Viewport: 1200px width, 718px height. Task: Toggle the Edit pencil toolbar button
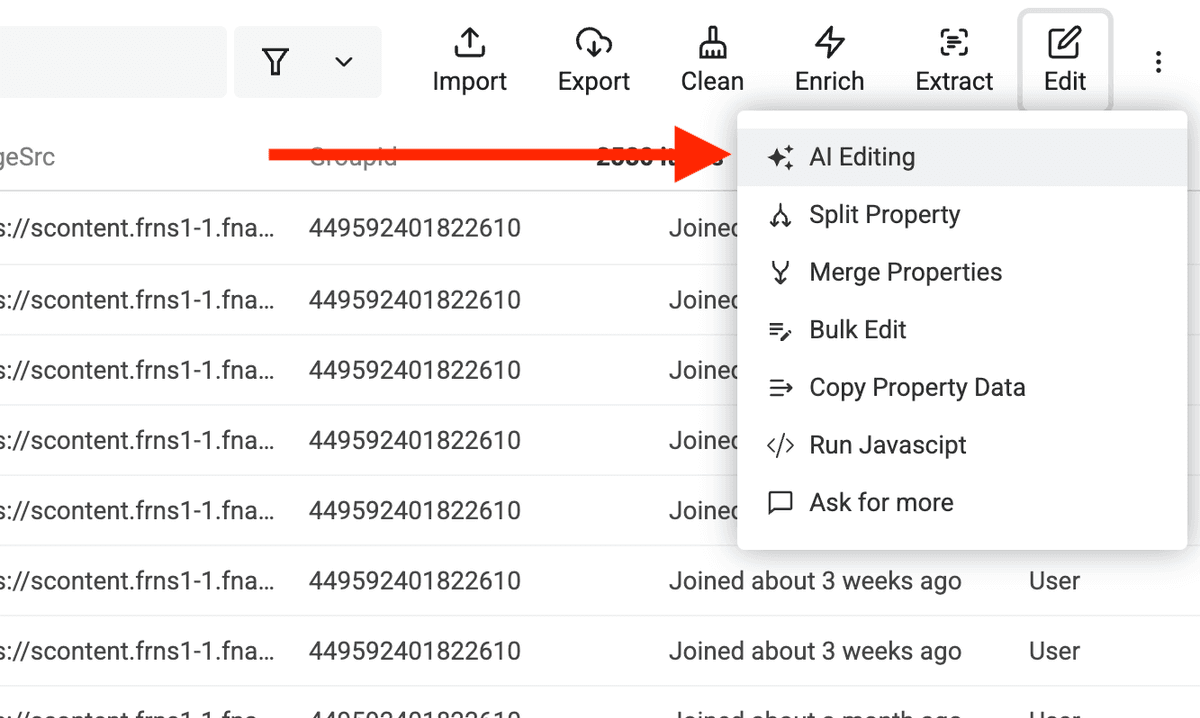click(1065, 60)
